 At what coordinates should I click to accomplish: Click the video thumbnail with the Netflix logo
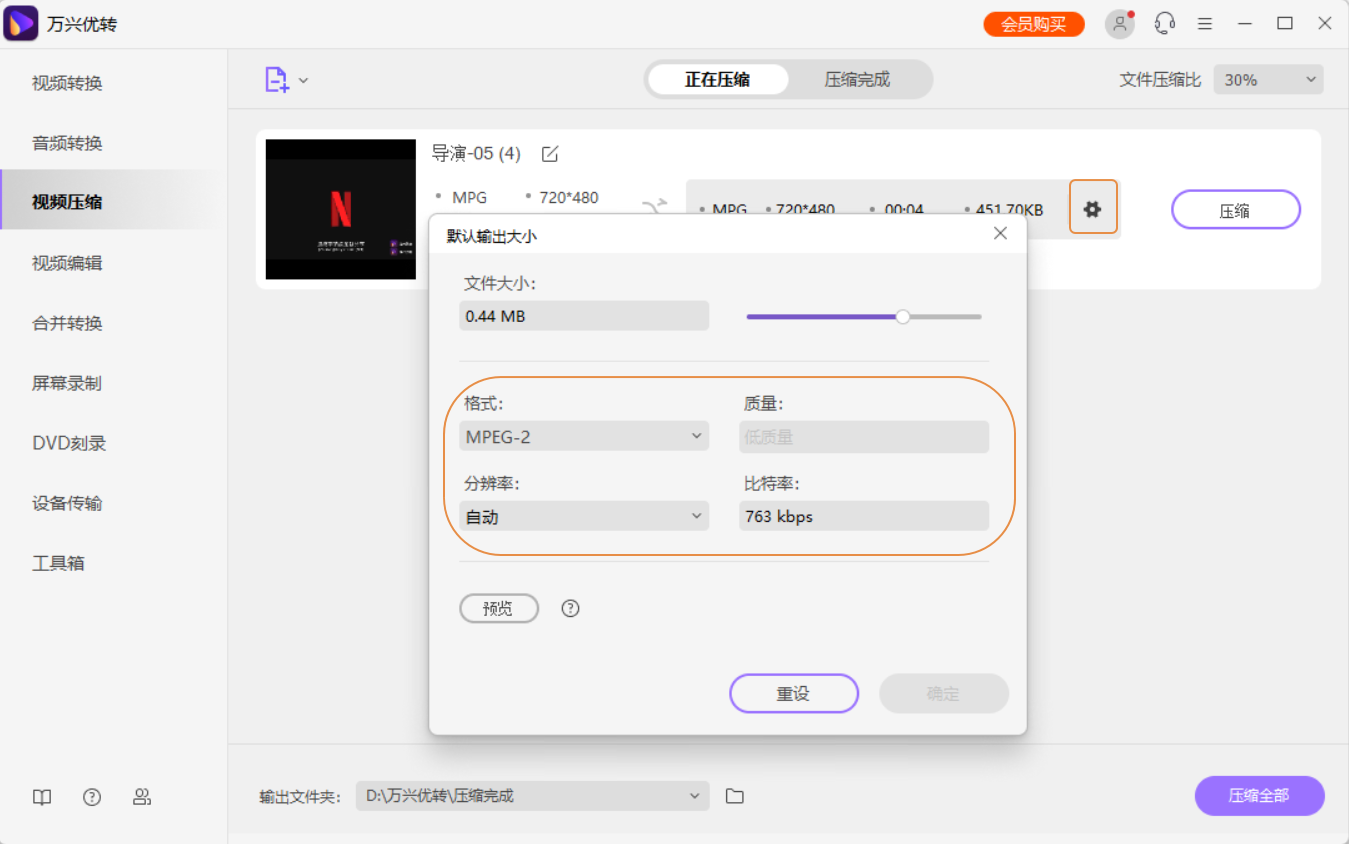[340, 210]
